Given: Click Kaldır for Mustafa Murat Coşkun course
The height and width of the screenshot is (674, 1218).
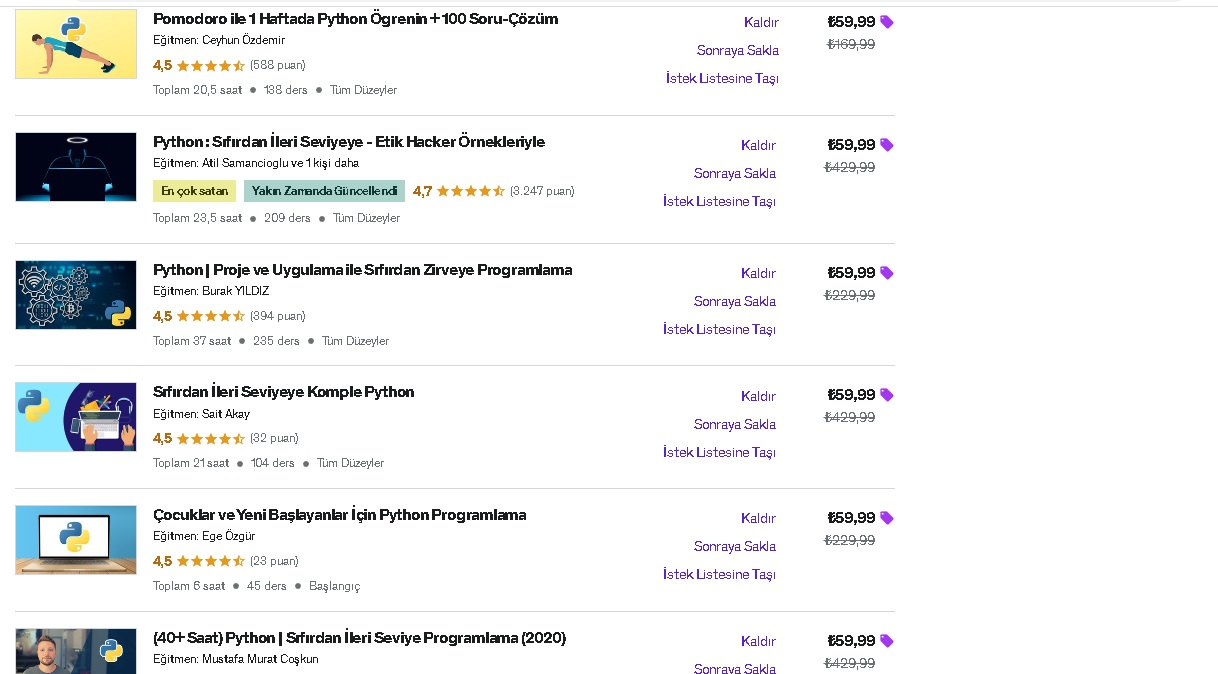Looking at the screenshot, I should (x=758, y=641).
